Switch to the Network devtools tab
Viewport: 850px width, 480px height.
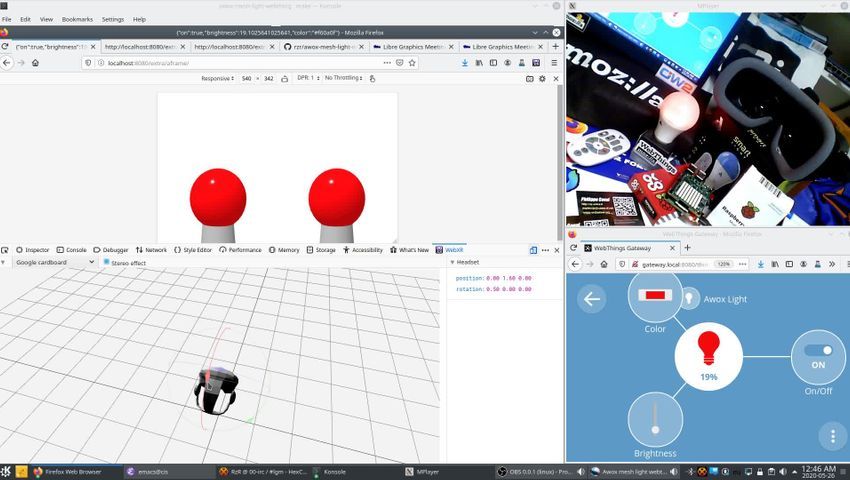[151, 250]
